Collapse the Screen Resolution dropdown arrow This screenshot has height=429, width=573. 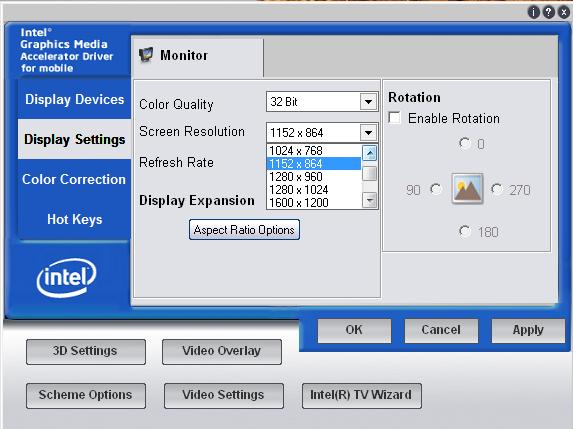[x=368, y=133]
